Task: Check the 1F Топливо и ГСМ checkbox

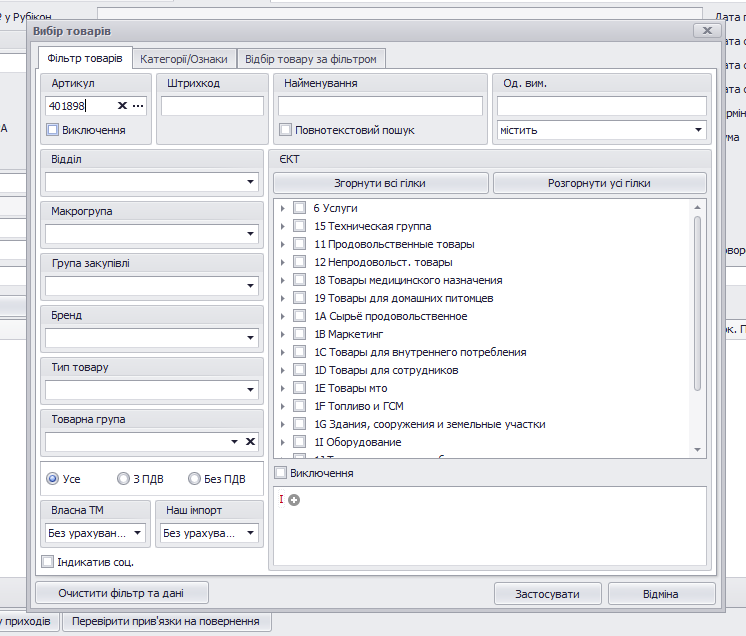Action: (299, 405)
